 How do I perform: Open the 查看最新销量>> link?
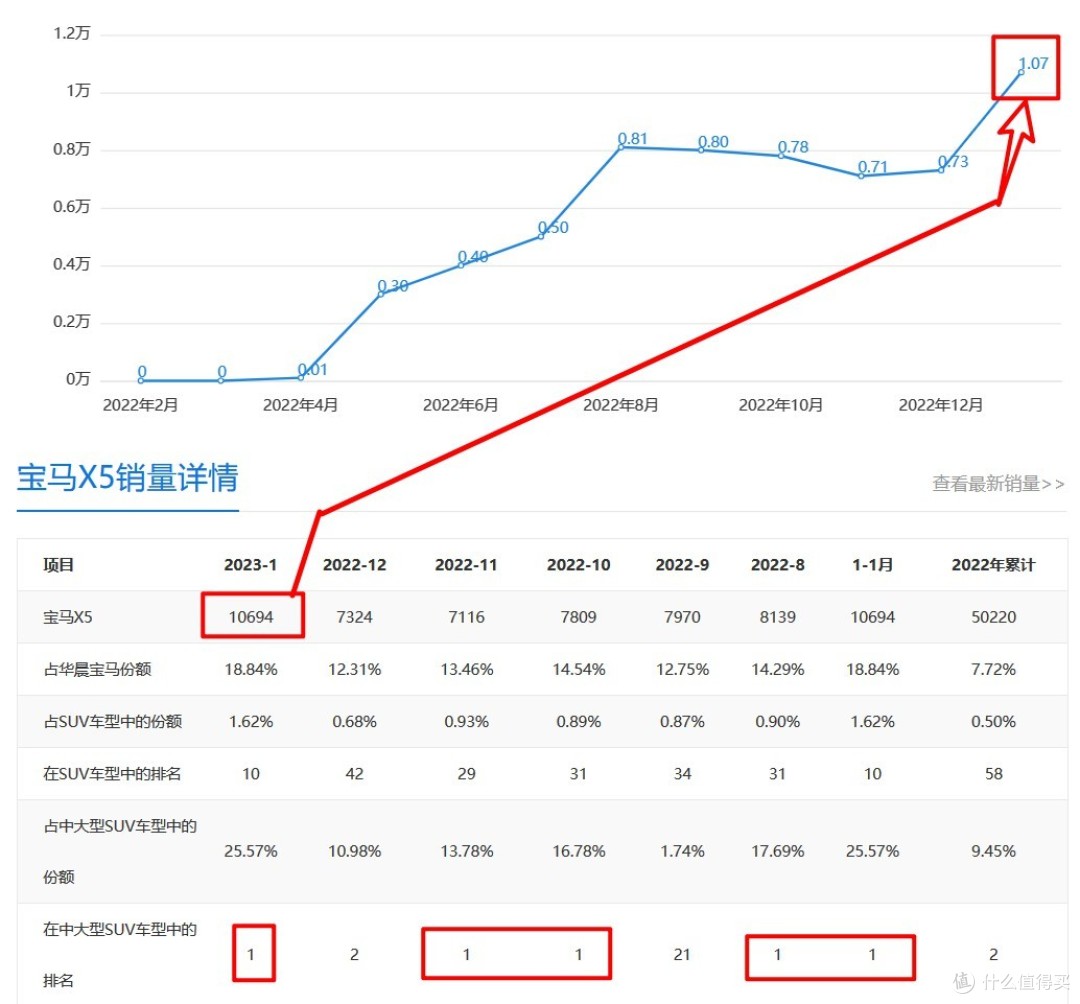click(x=998, y=483)
